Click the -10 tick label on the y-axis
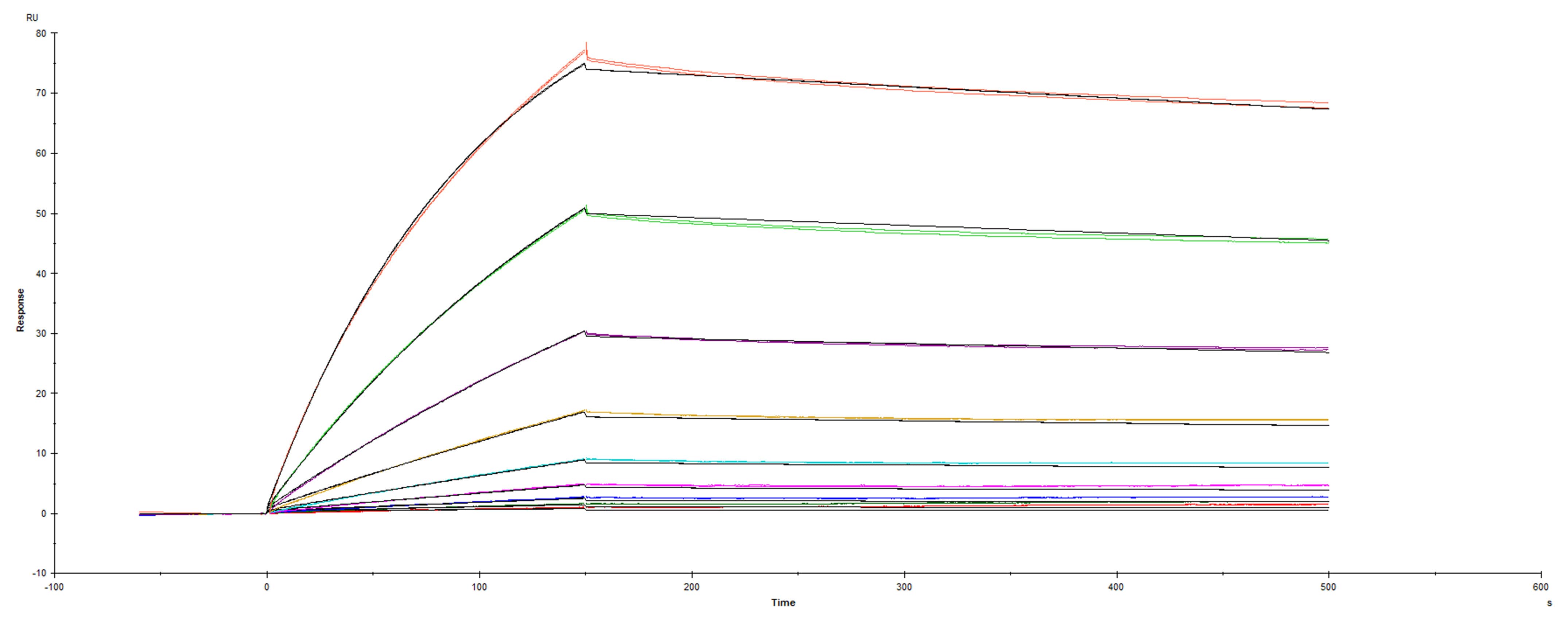The height and width of the screenshot is (620, 1568). 39,573
